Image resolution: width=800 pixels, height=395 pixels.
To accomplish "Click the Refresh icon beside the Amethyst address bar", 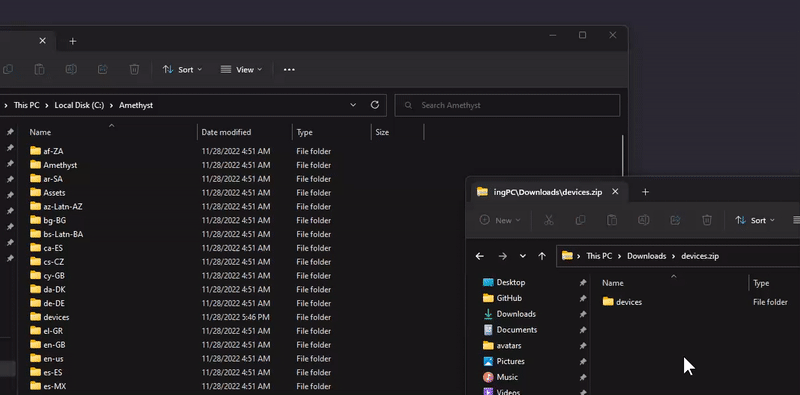I will 374,105.
